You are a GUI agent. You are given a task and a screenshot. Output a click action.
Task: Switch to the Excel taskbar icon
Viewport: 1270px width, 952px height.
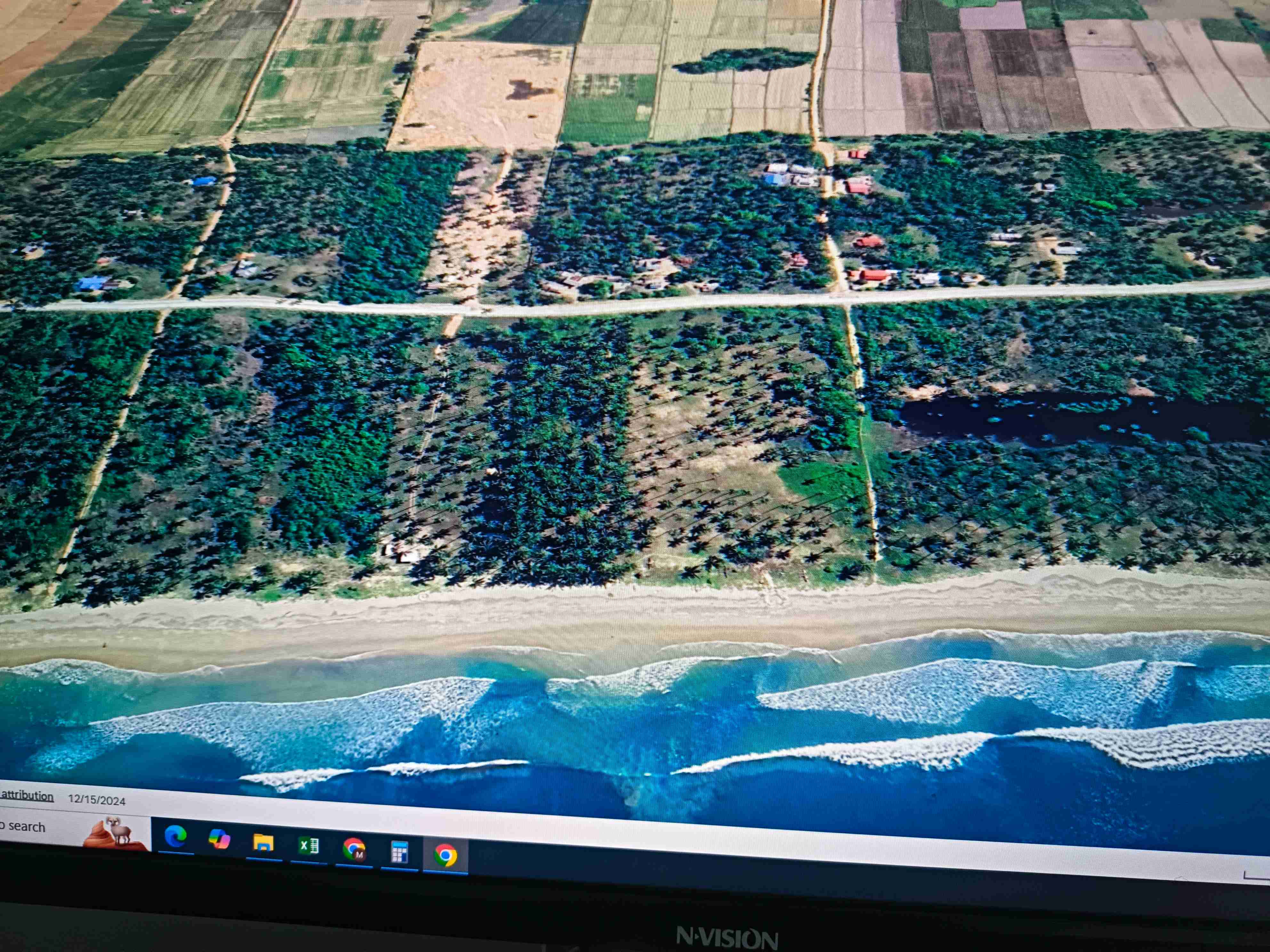tap(308, 845)
